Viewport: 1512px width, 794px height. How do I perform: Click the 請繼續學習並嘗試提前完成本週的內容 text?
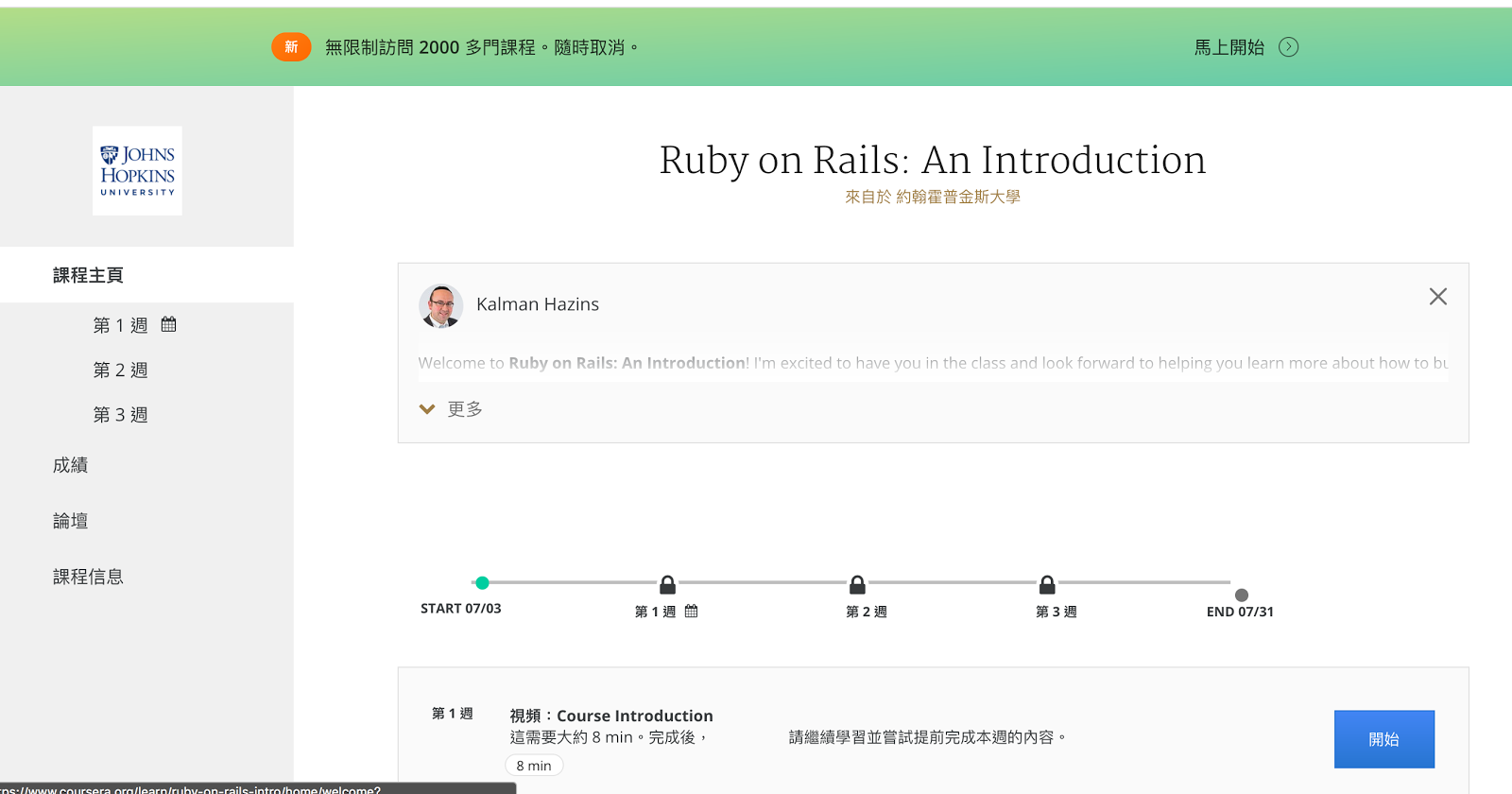pos(928,737)
